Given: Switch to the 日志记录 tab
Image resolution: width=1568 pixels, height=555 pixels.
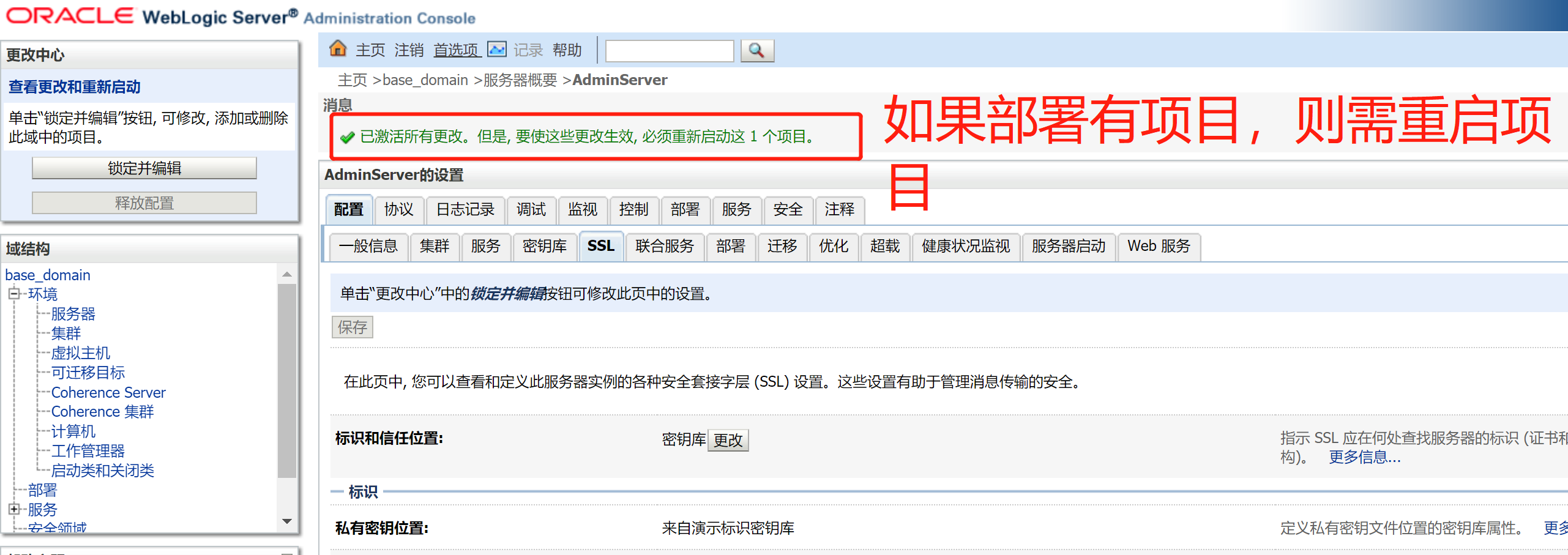Looking at the screenshot, I should point(465,210).
